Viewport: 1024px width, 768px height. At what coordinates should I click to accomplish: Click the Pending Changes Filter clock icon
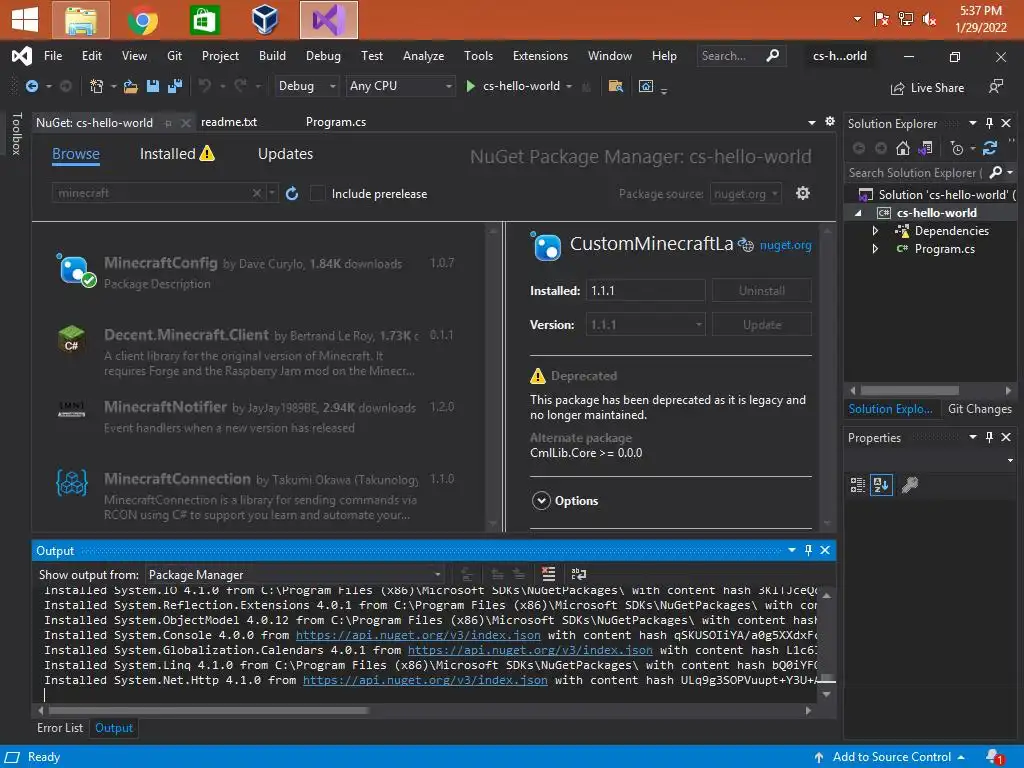[957, 148]
